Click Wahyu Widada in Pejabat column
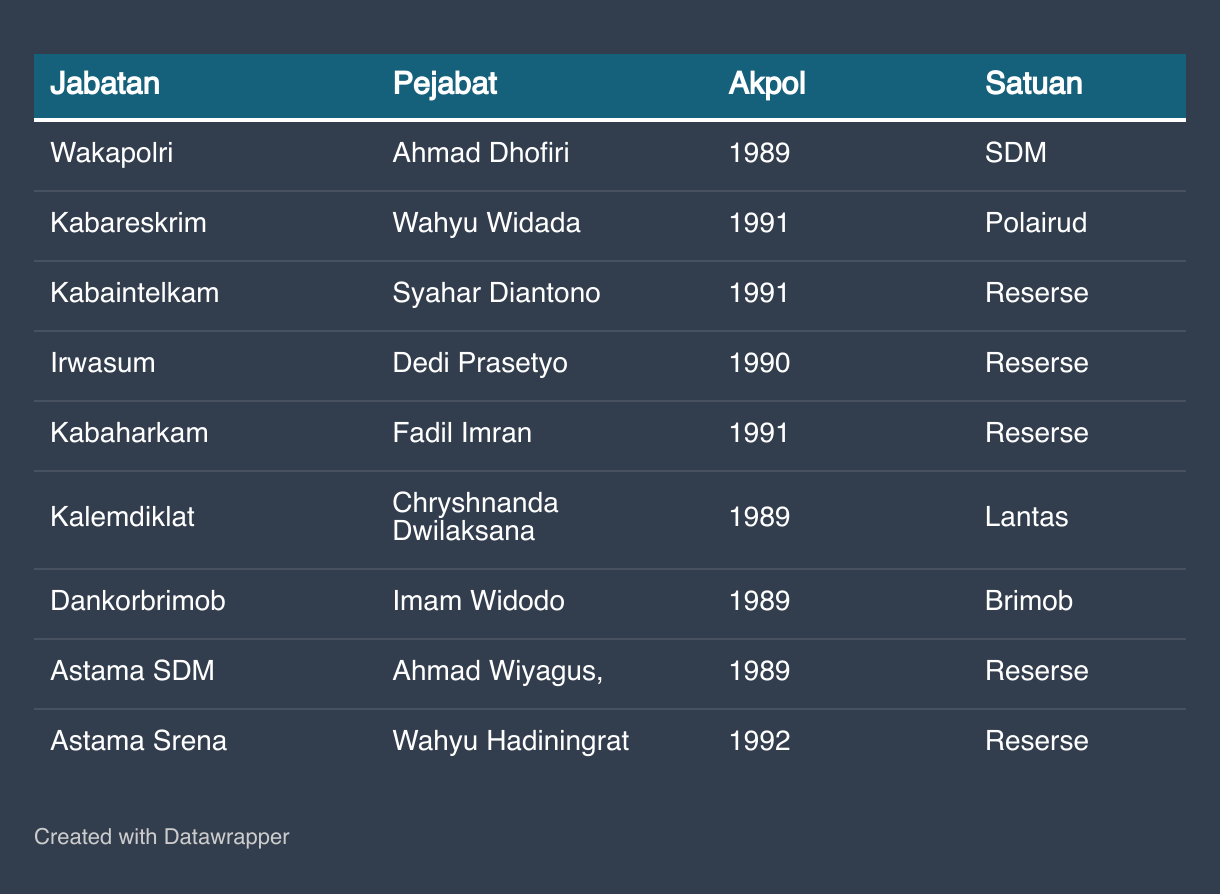 (x=486, y=222)
